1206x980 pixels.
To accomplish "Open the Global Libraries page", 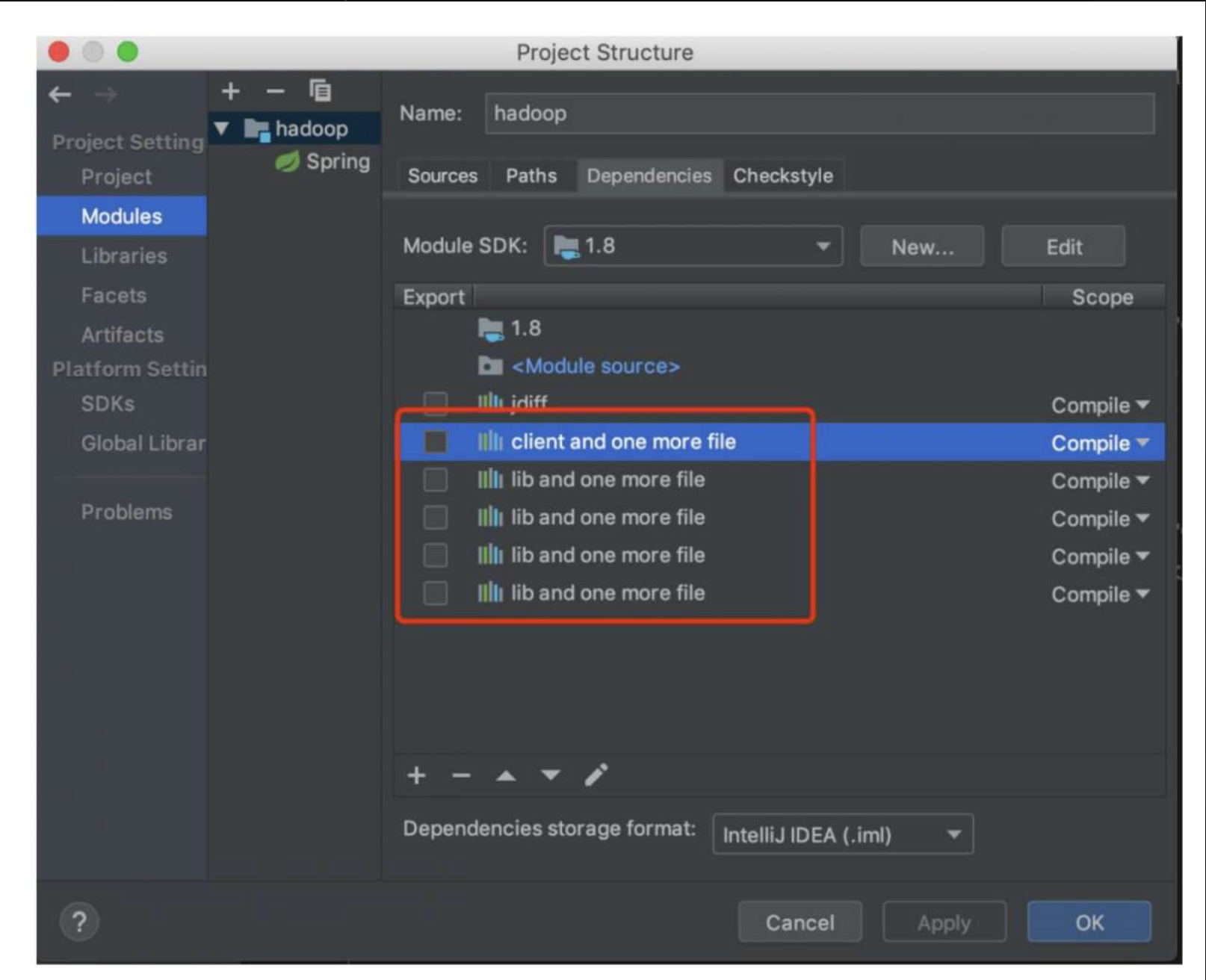I will (143, 444).
